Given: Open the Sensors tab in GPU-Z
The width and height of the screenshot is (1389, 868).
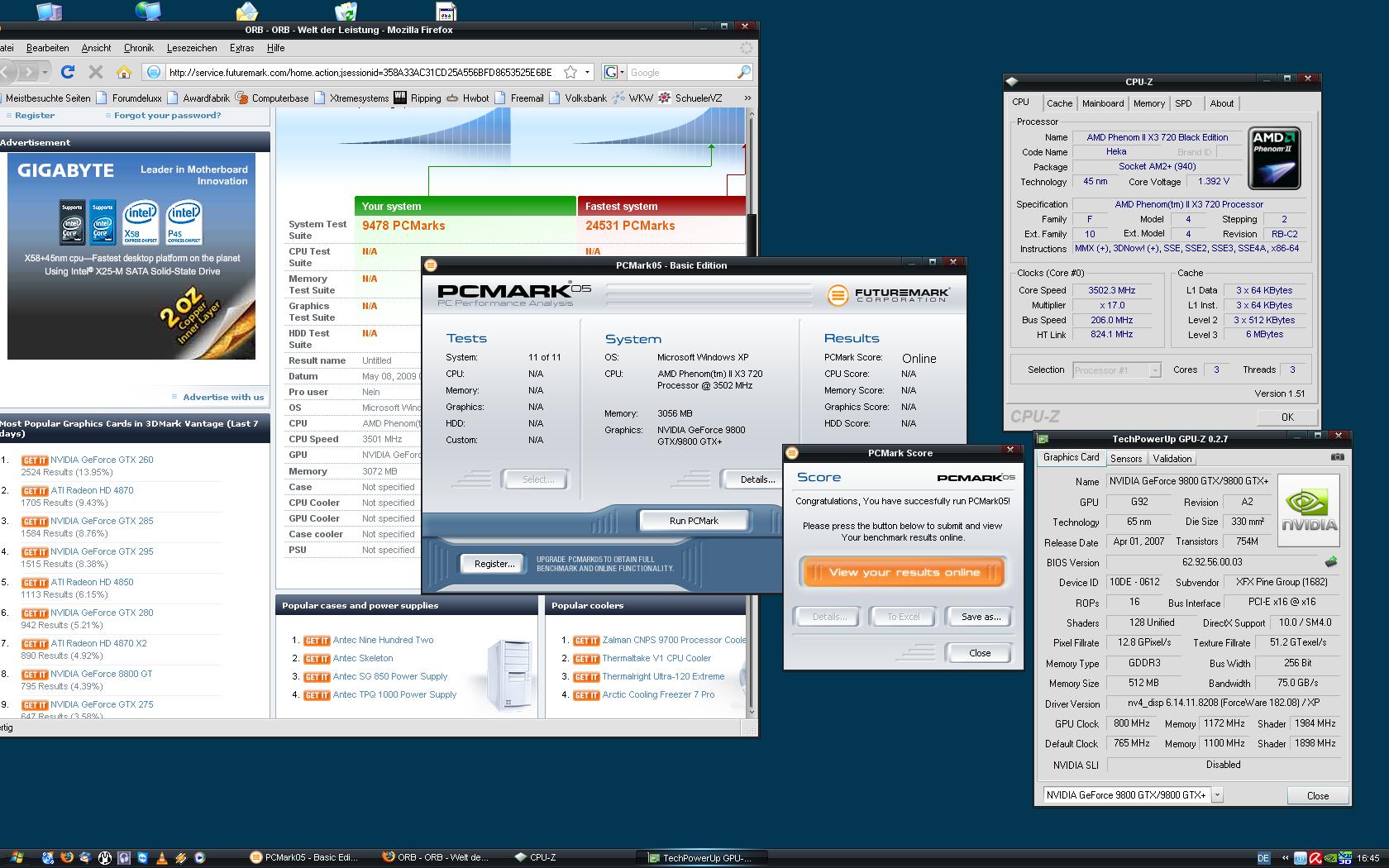Looking at the screenshot, I should tap(1126, 459).
